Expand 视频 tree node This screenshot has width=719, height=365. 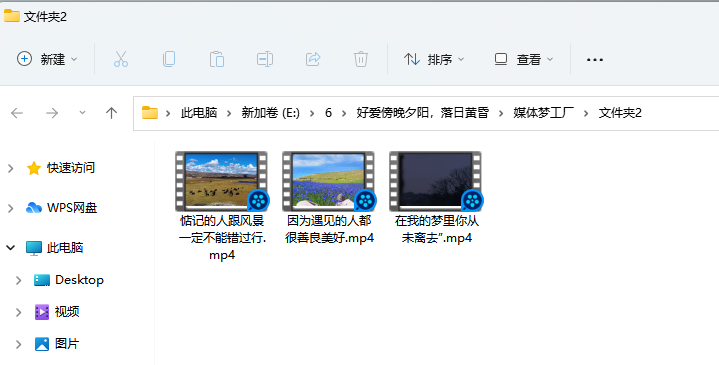tap(19, 312)
